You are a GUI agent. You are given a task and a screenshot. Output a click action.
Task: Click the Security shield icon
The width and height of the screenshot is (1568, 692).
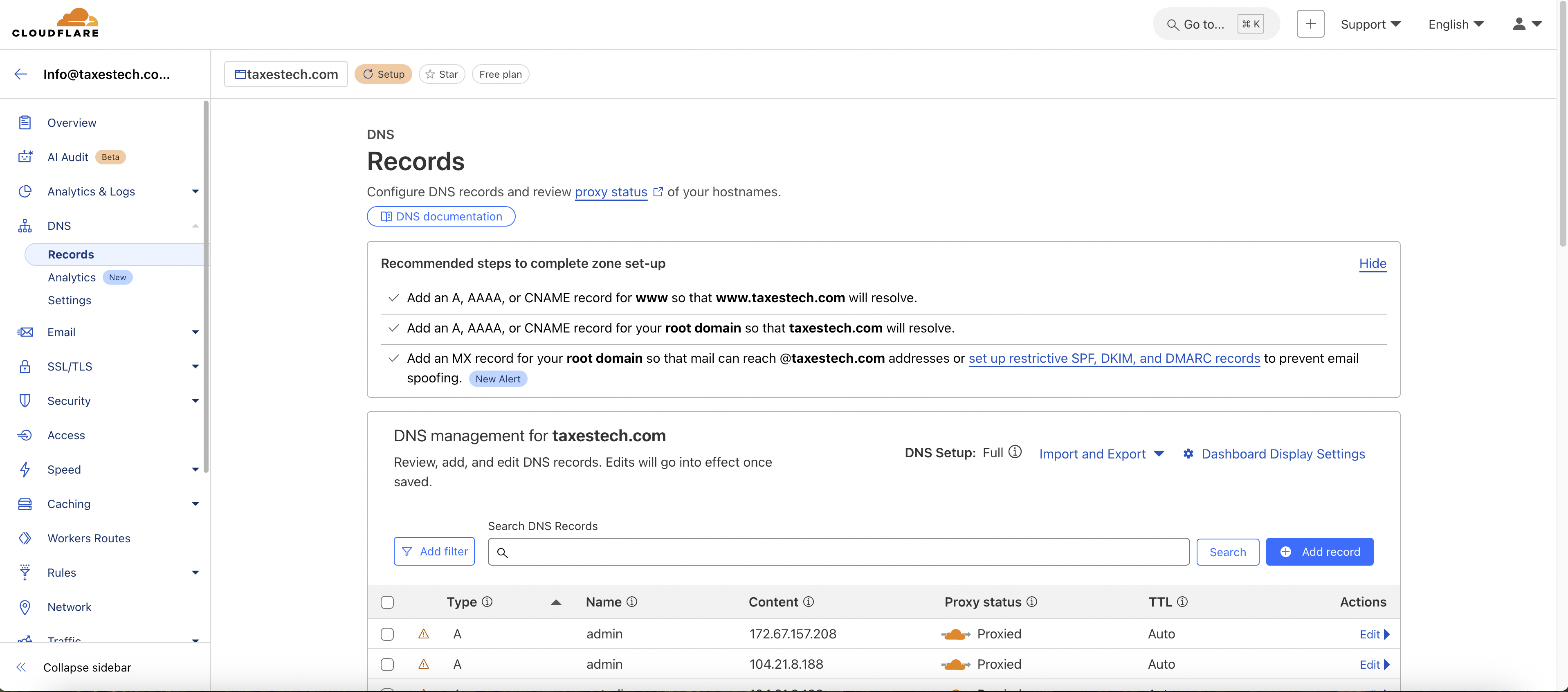[25, 400]
